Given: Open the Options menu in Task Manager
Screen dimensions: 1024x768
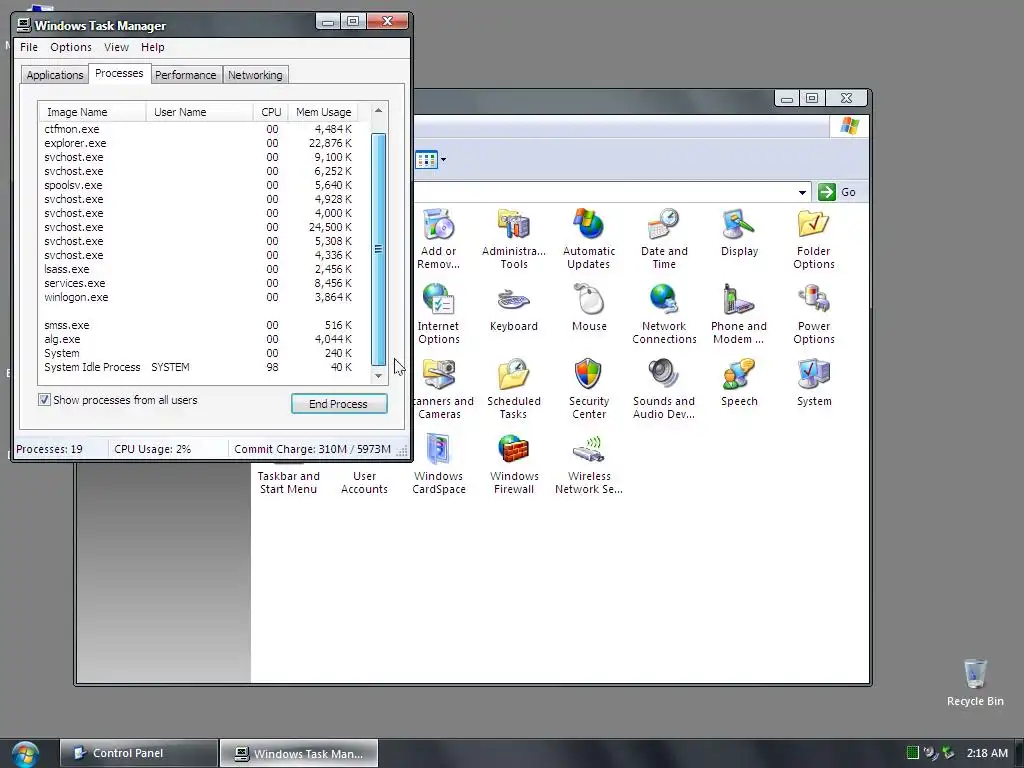Looking at the screenshot, I should [71, 47].
